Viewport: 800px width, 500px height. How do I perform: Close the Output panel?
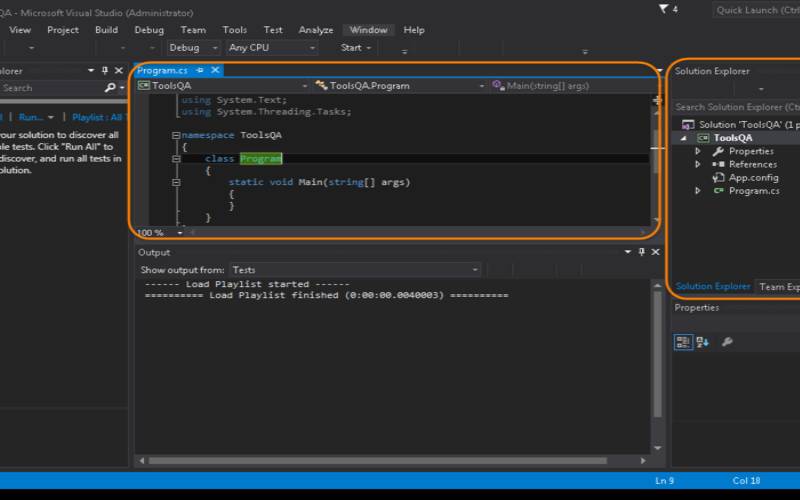tap(655, 253)
